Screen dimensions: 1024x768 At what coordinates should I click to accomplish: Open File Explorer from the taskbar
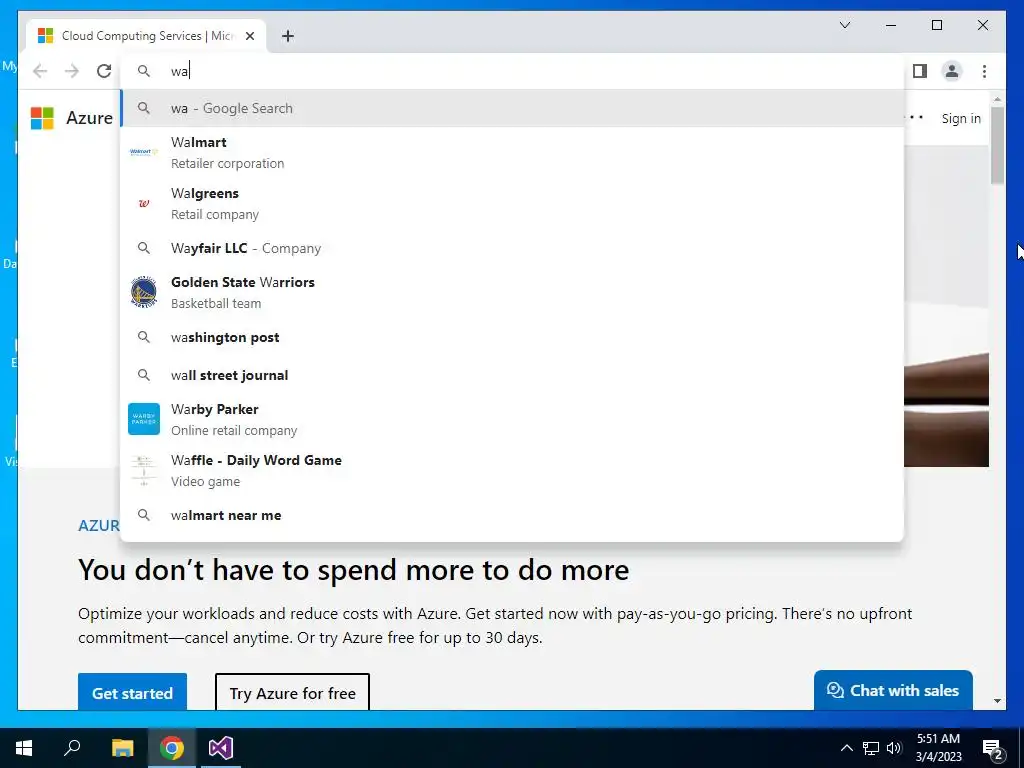(122, 748)
